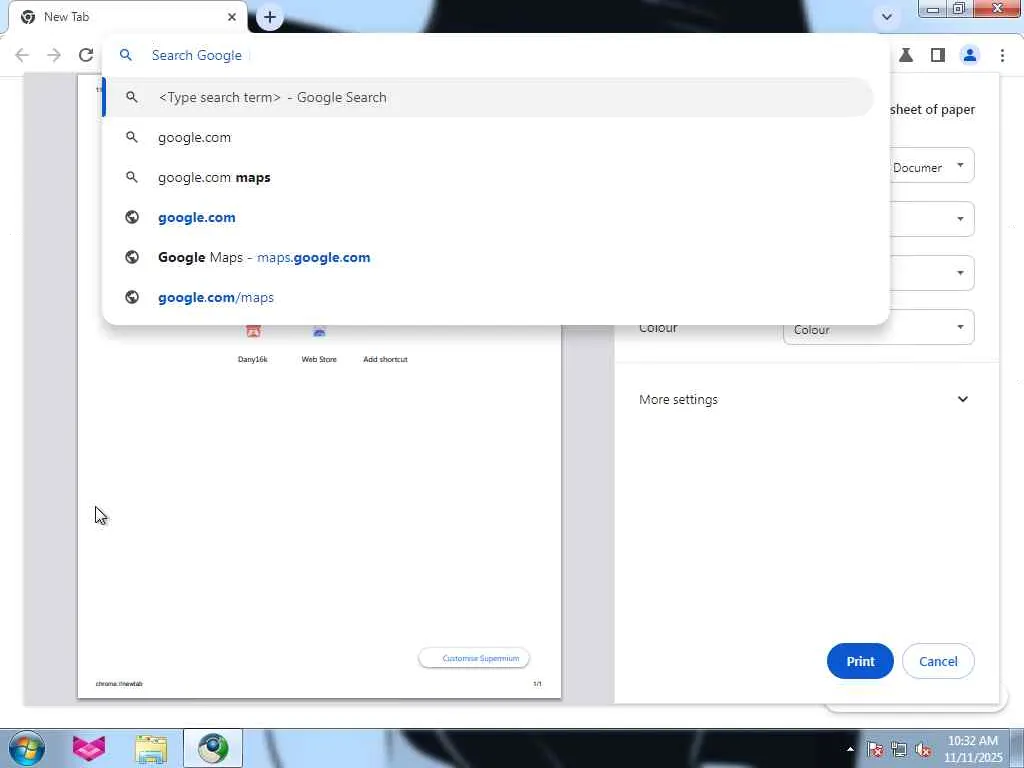Image resolution: width=1024 pixels, height=768 pixels.
Task: Click the Add shortcut tile in preview
Action: pos(385,359)
